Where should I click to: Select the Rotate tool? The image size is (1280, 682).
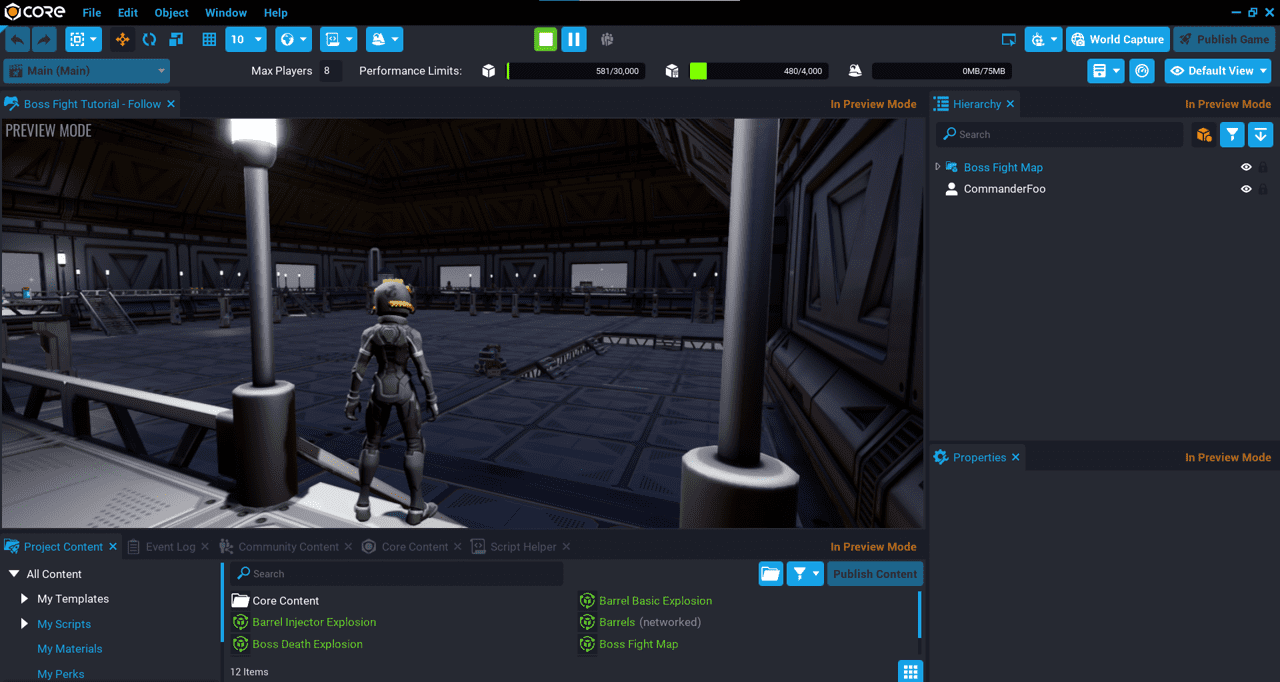tap(149, 40)
